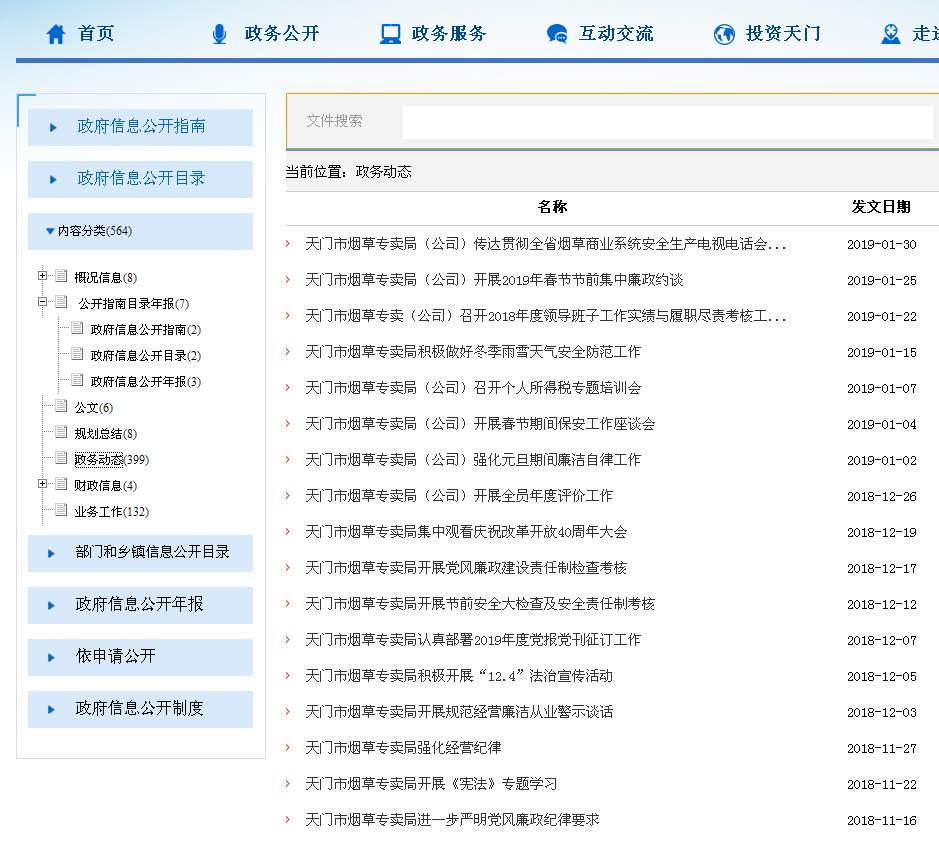Collapse the 公开指南目录年报 tree node
Image resolution: width=939 pixels, height=842 pixels.
pyautogui.click(x=43, y=302)
